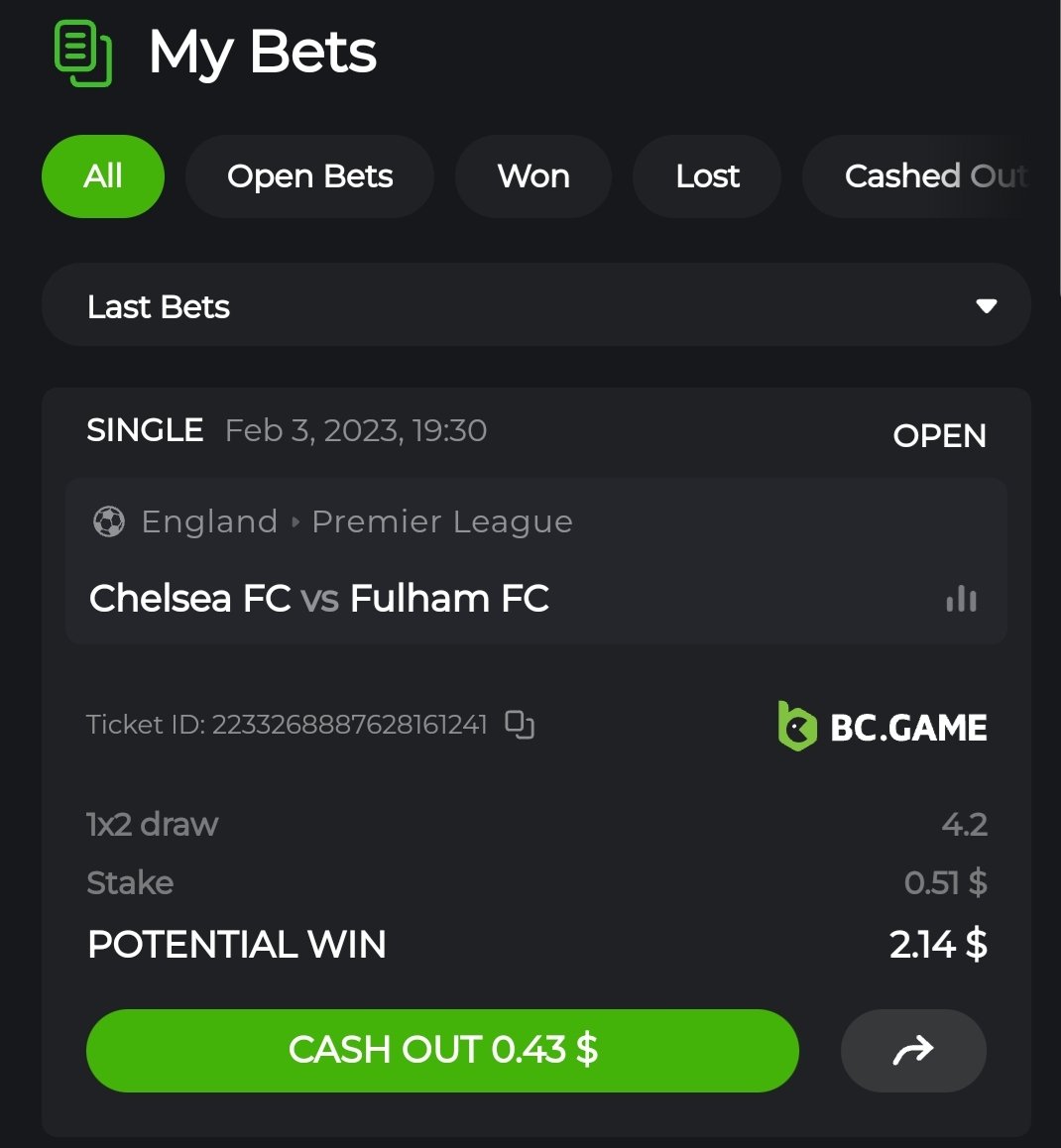This screenshot has height=1148, width=1061.
Task: Open the Chelsea FC vs Fulham FC match
Action: (x=319, y=599)
